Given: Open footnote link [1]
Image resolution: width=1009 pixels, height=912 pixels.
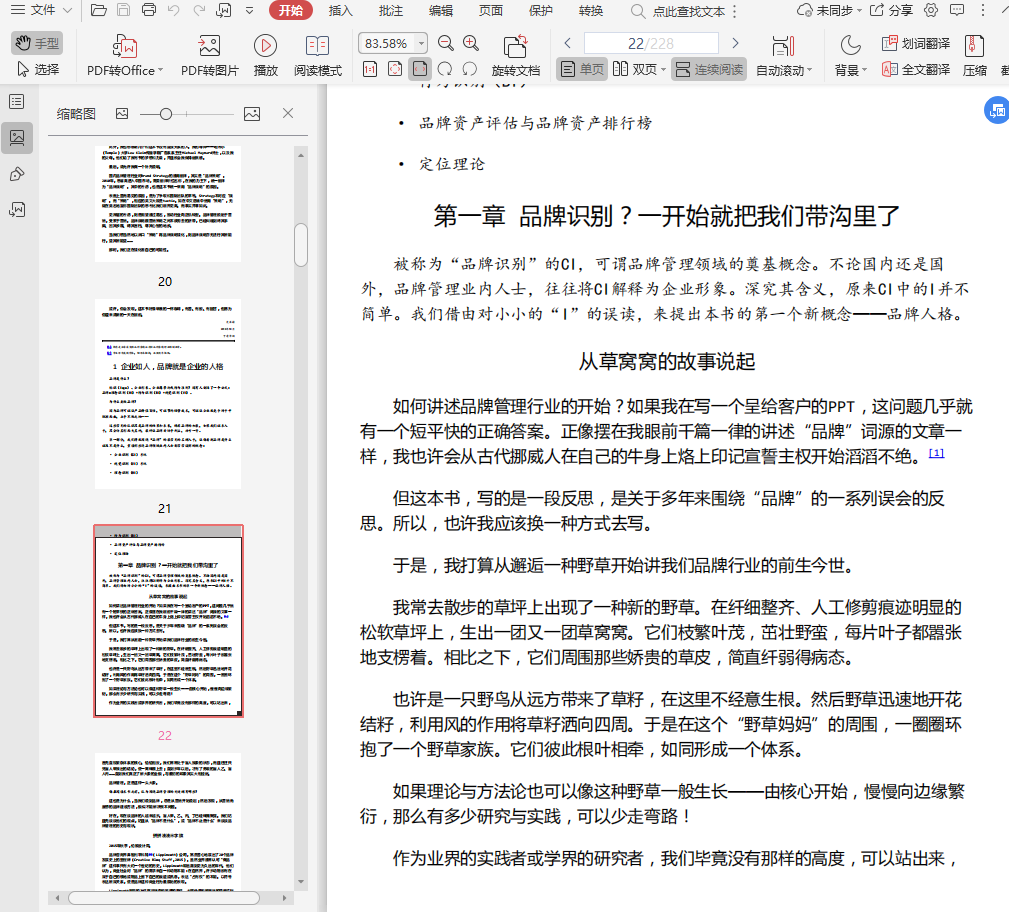Looking at the screenshot, I should pos(936,453).
